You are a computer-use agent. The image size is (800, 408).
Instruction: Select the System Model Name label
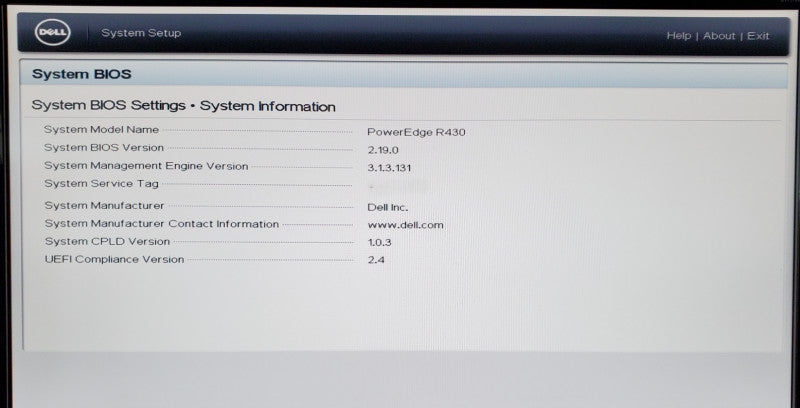click(102, 130)
